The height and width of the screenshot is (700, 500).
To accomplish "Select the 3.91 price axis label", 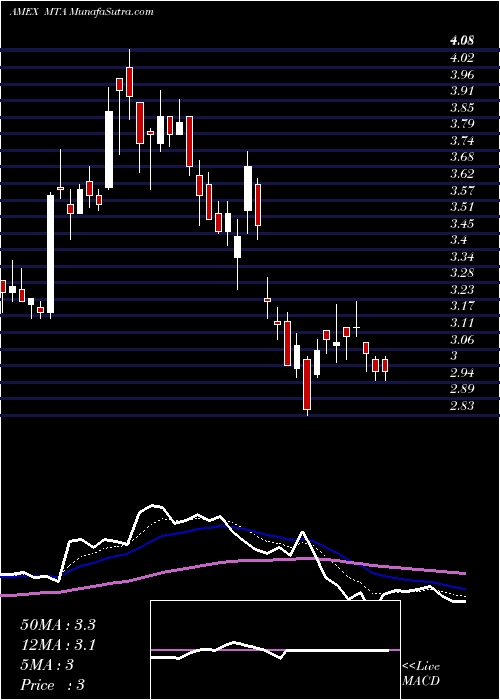I will (462, 91).
